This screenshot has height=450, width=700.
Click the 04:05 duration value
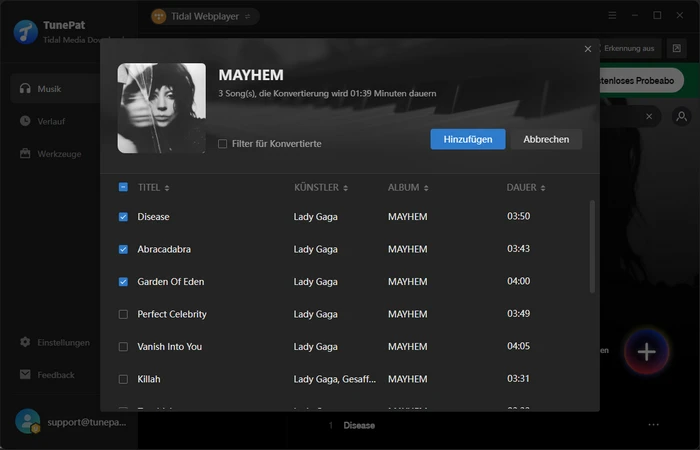pos(518,346)
